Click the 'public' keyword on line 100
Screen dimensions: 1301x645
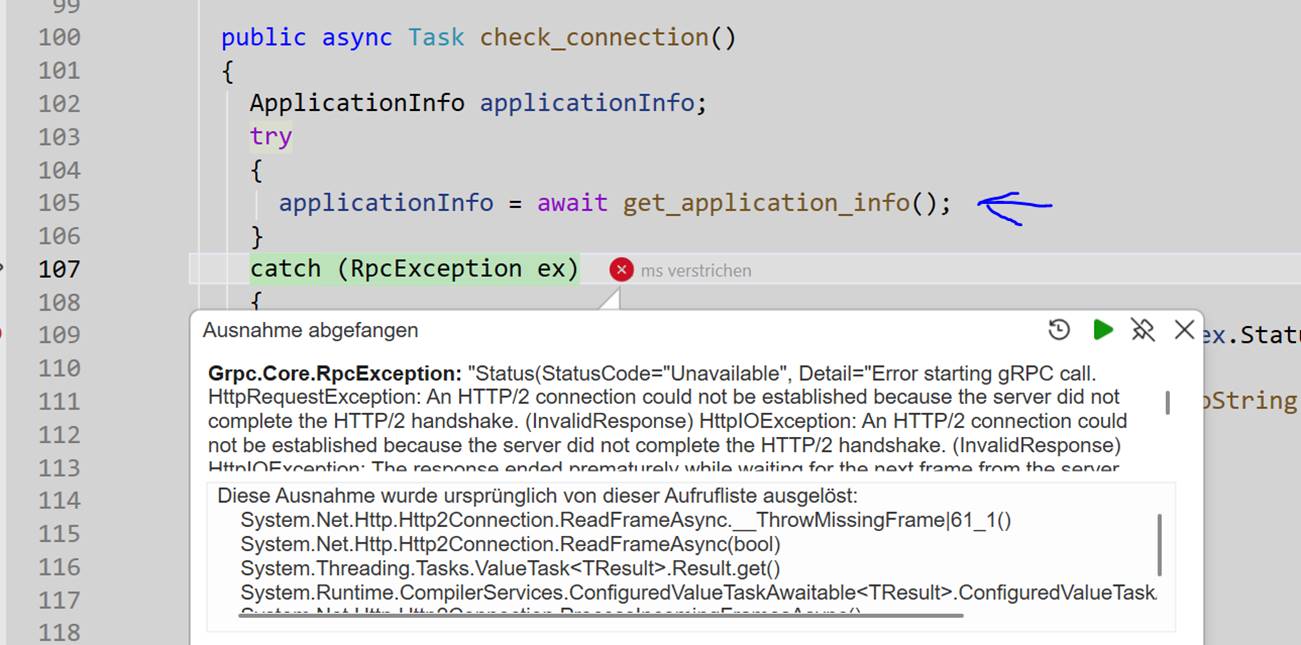tap(264, 38)
